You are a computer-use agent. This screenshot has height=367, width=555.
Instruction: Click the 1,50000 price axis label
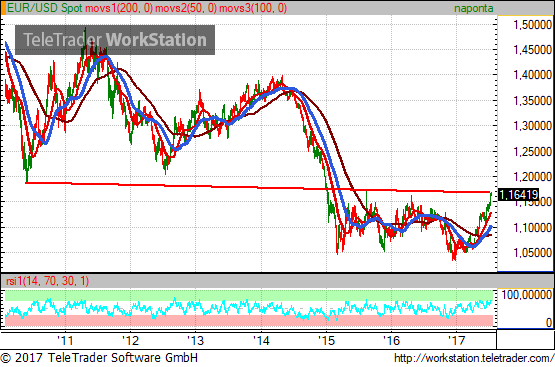pos(532,25)
